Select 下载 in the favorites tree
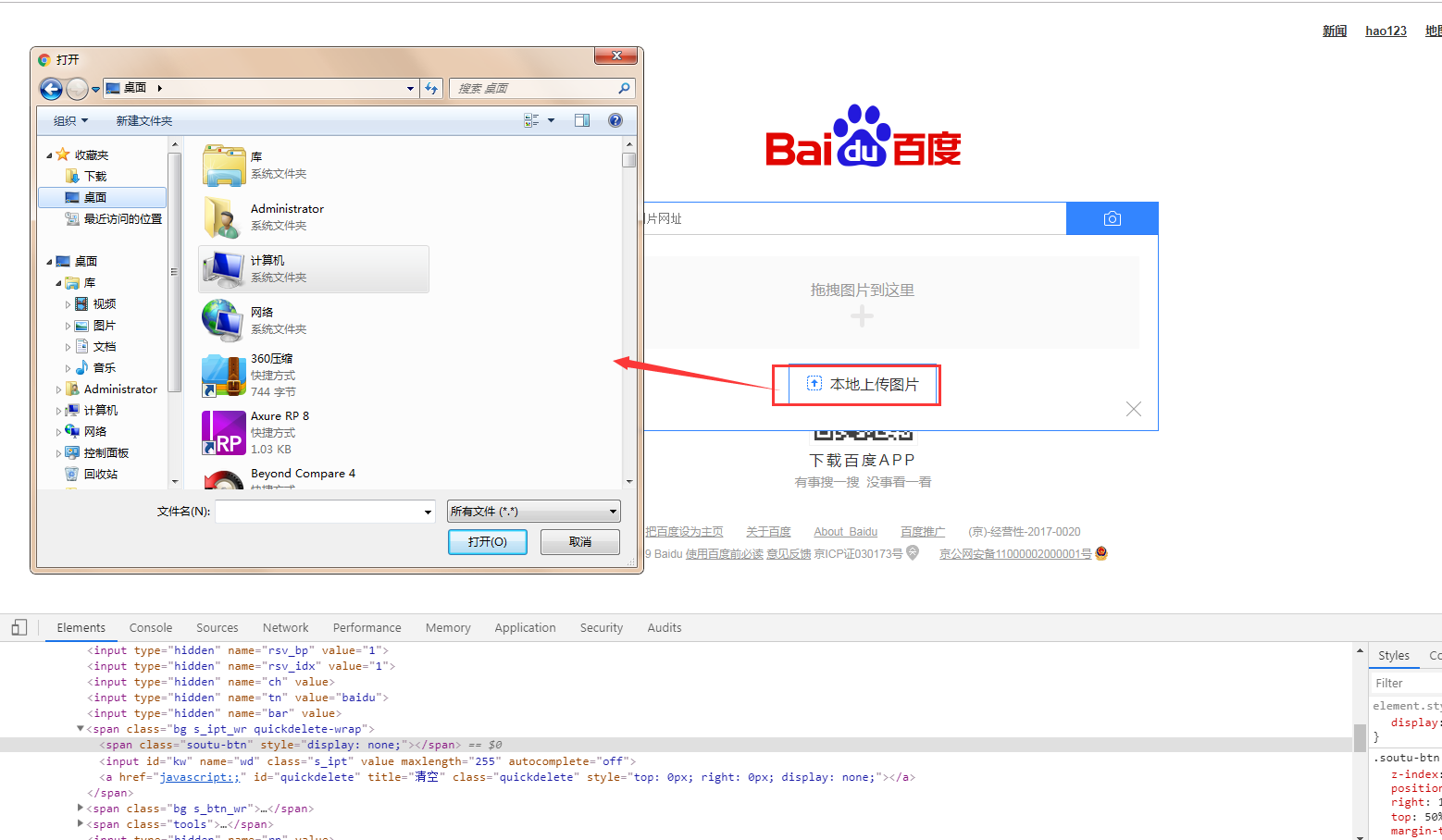1442x840 pixels. click(x=95, y=176)
